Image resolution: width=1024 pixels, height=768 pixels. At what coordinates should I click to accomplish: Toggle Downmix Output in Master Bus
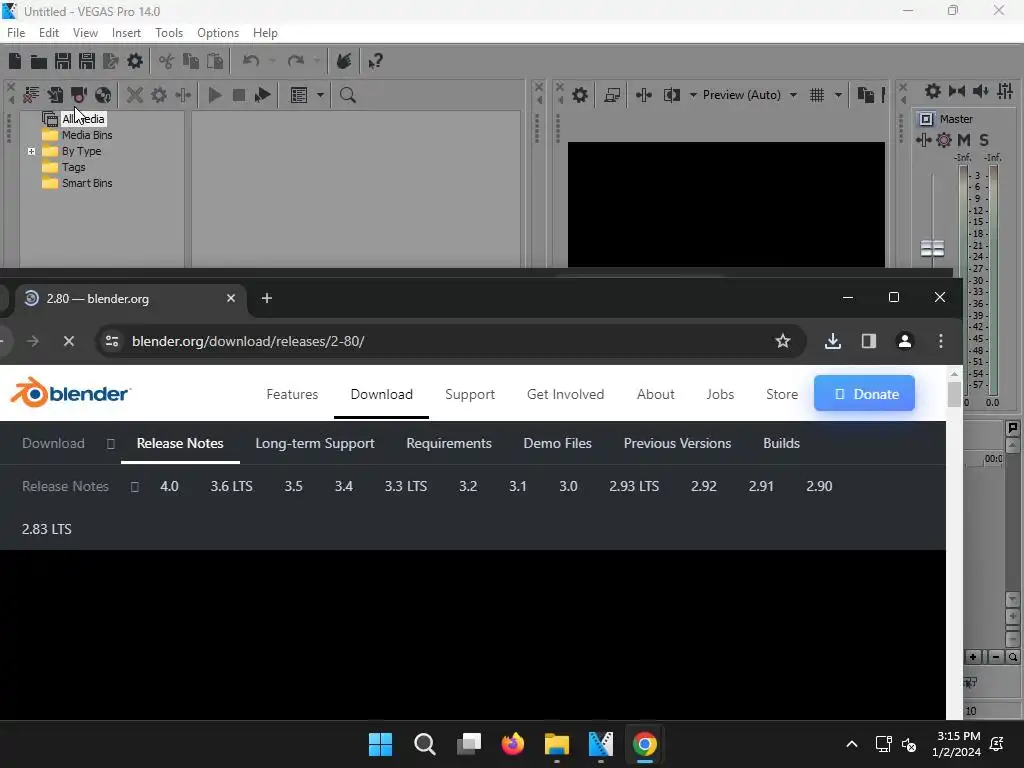coord(957,91)
